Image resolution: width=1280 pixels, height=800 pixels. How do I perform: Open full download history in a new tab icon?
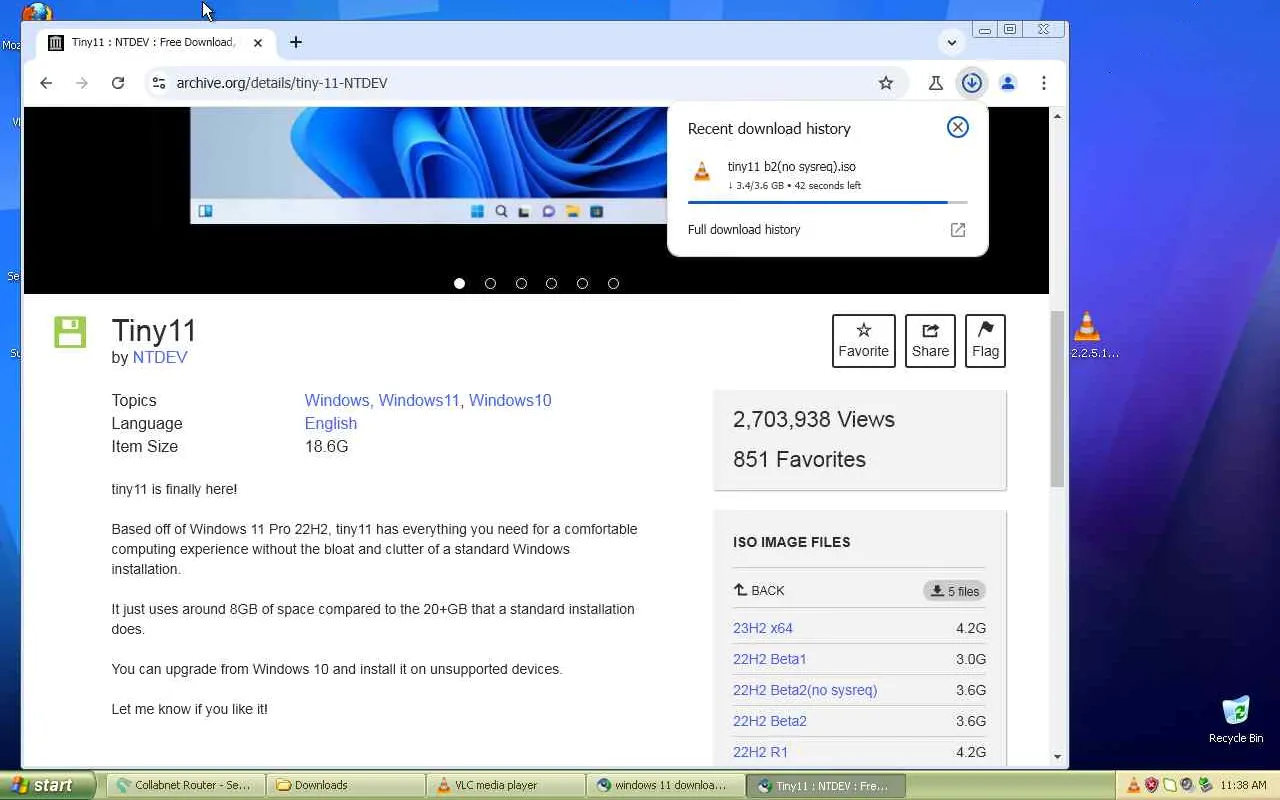click(x=958, y=230)
